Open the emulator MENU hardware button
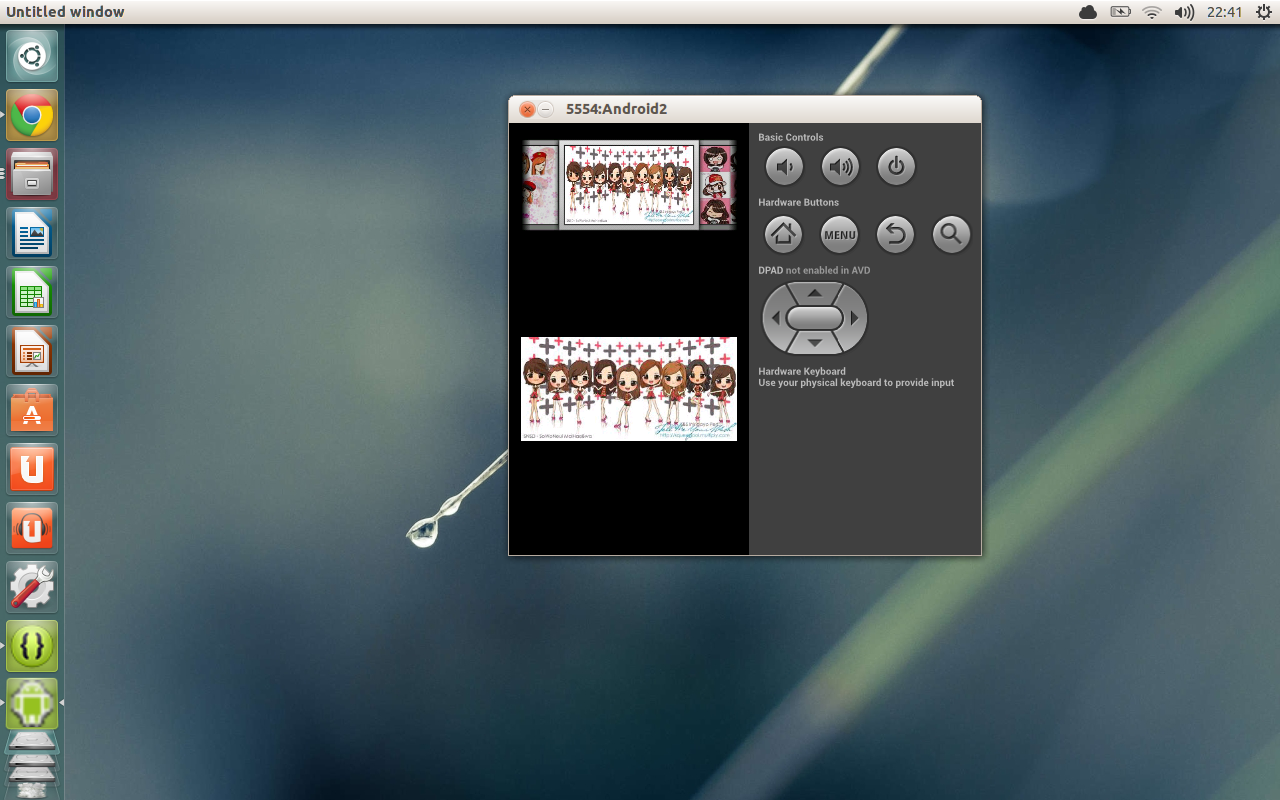Screen dimensions: 1280x800 [840, 235]
